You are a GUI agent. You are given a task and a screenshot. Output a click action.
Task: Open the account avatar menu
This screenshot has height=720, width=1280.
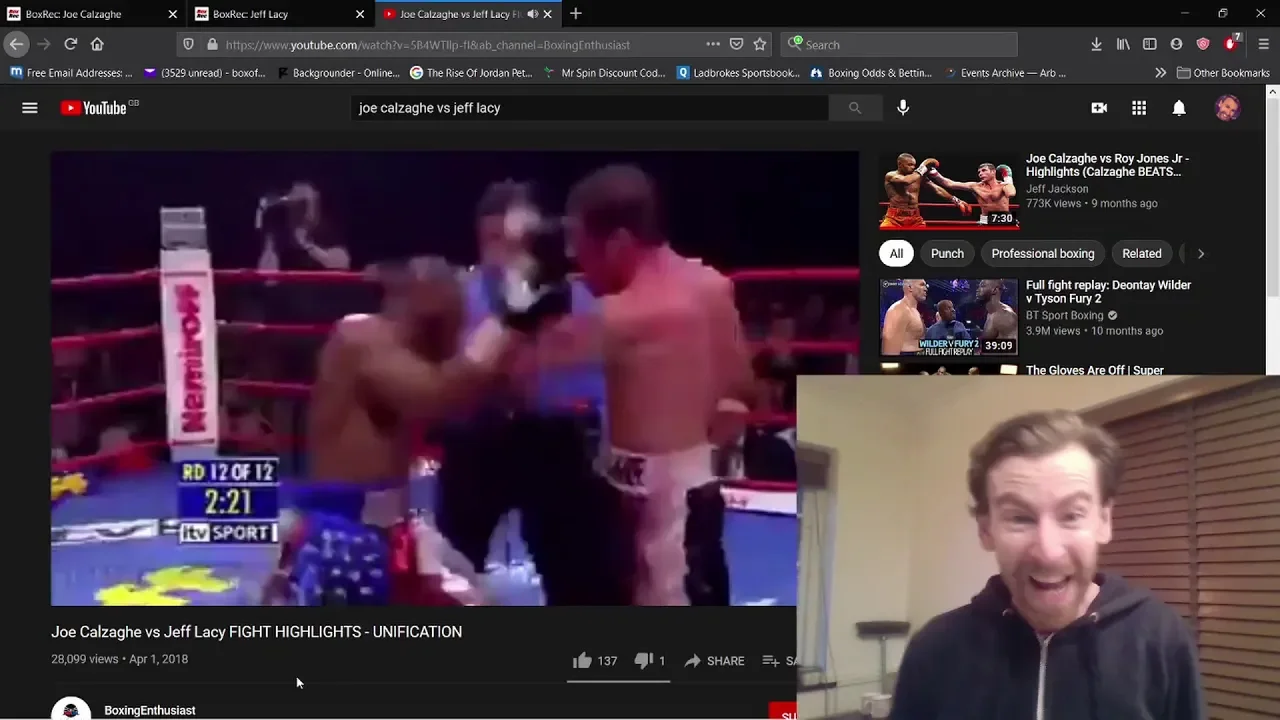(x=1227, y=108)
